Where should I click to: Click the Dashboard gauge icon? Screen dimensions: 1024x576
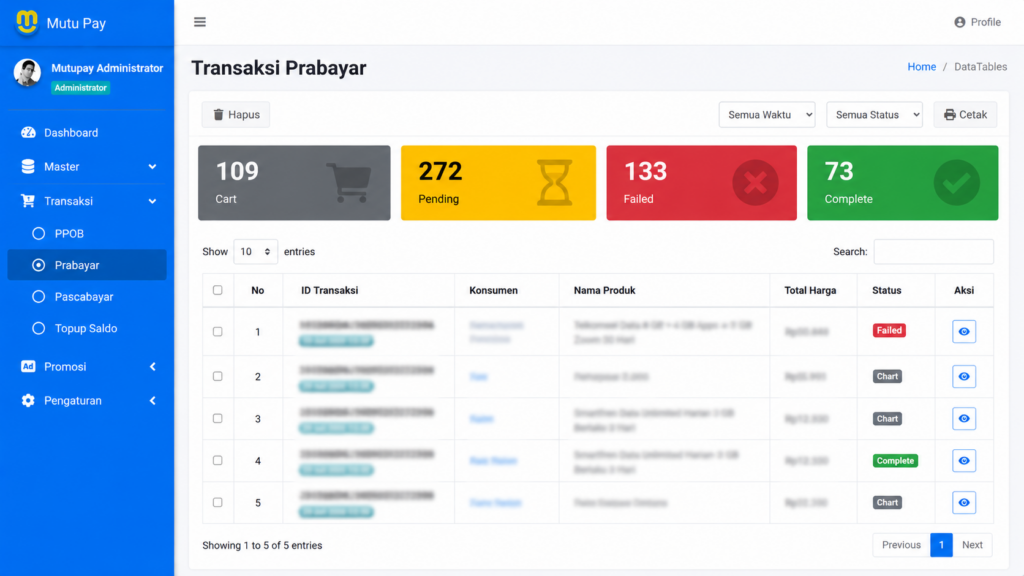point(28,133)
